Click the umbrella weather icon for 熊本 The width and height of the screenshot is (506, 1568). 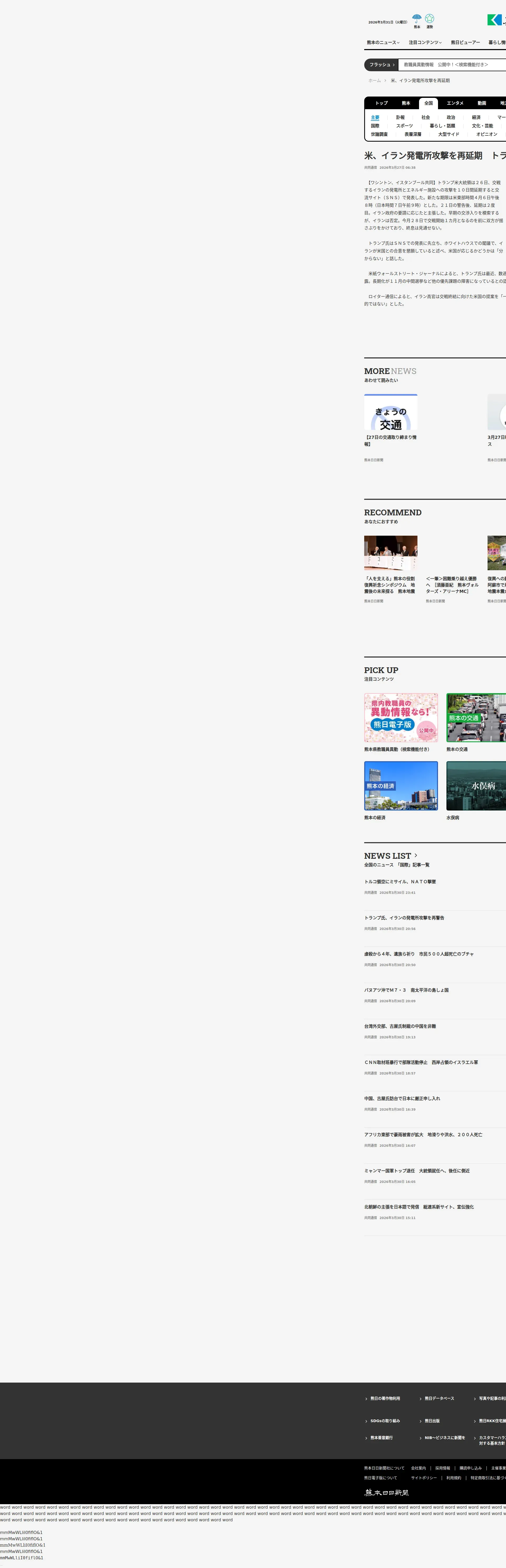[417, 20]
